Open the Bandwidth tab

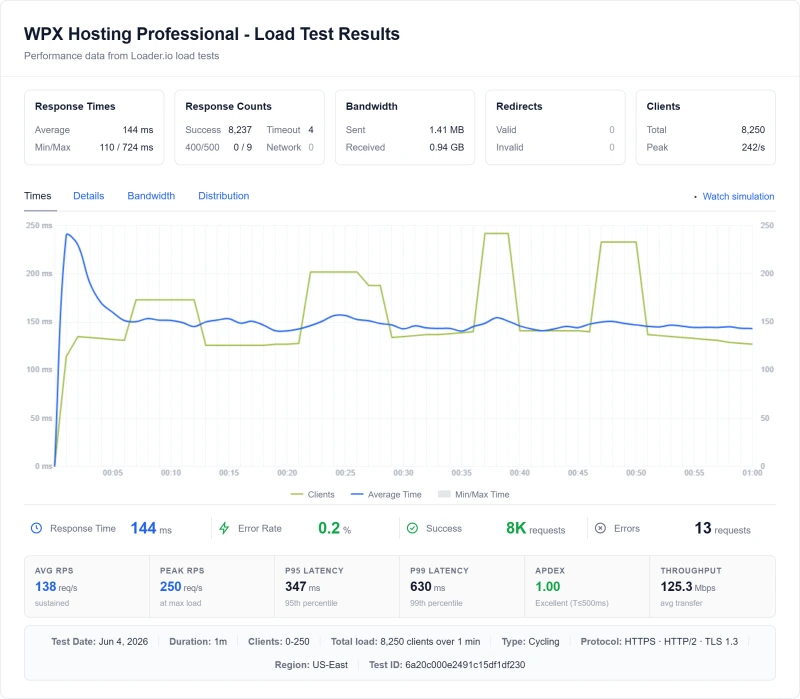(151, 196)
